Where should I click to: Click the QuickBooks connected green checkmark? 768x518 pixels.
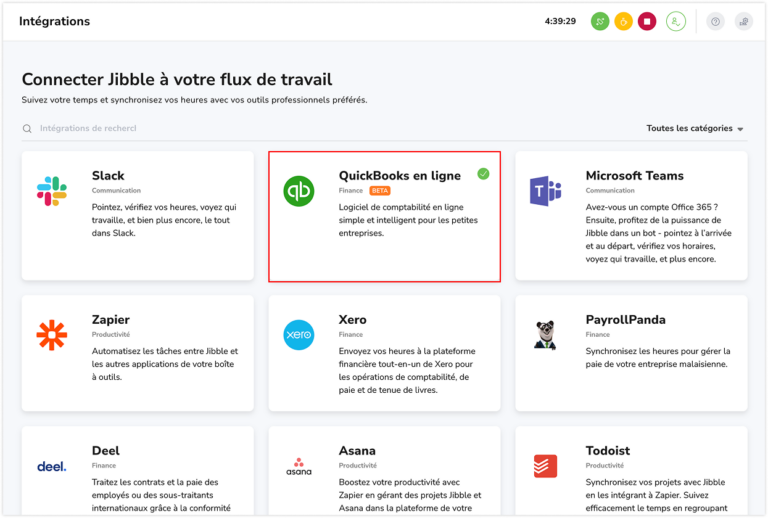pyautogui.click(x=483, y=174)
